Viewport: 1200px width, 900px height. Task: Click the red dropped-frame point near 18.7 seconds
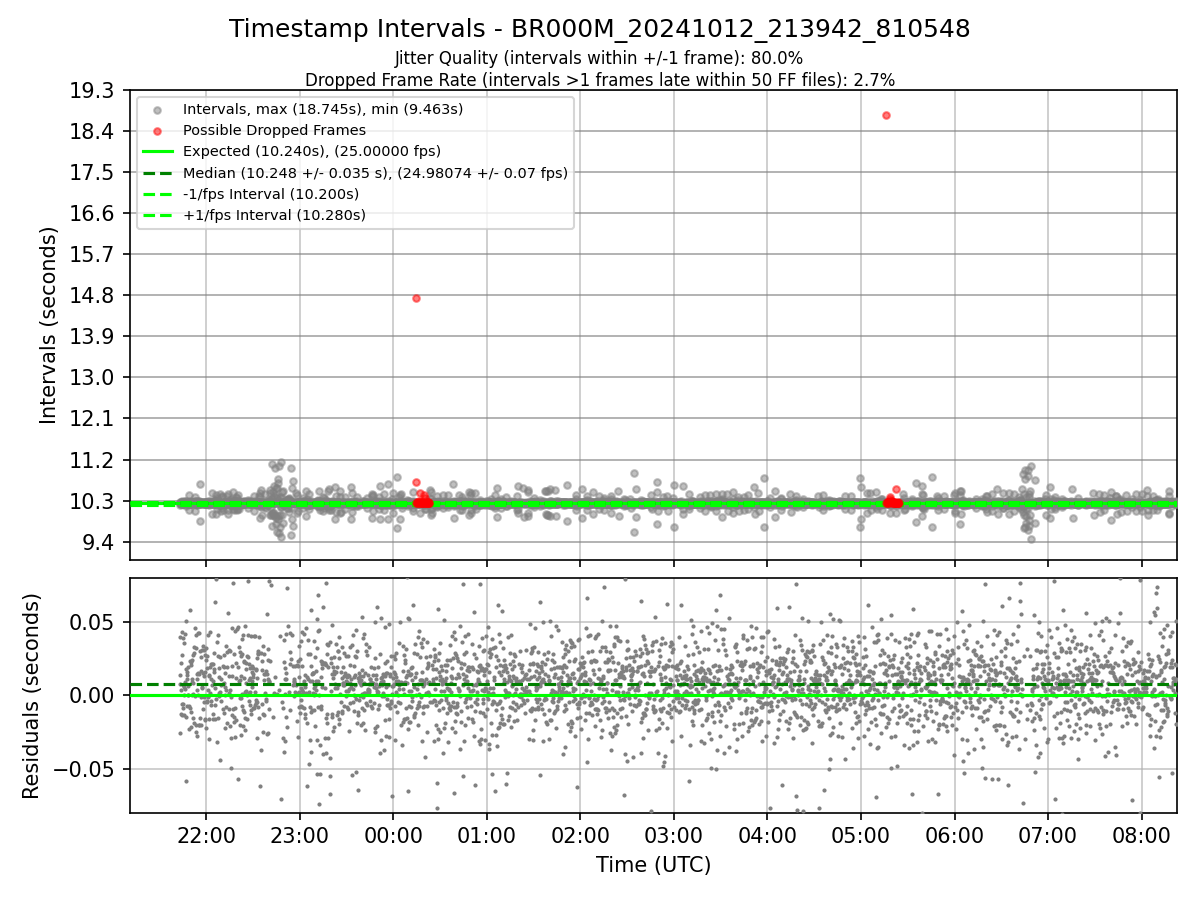886,115
